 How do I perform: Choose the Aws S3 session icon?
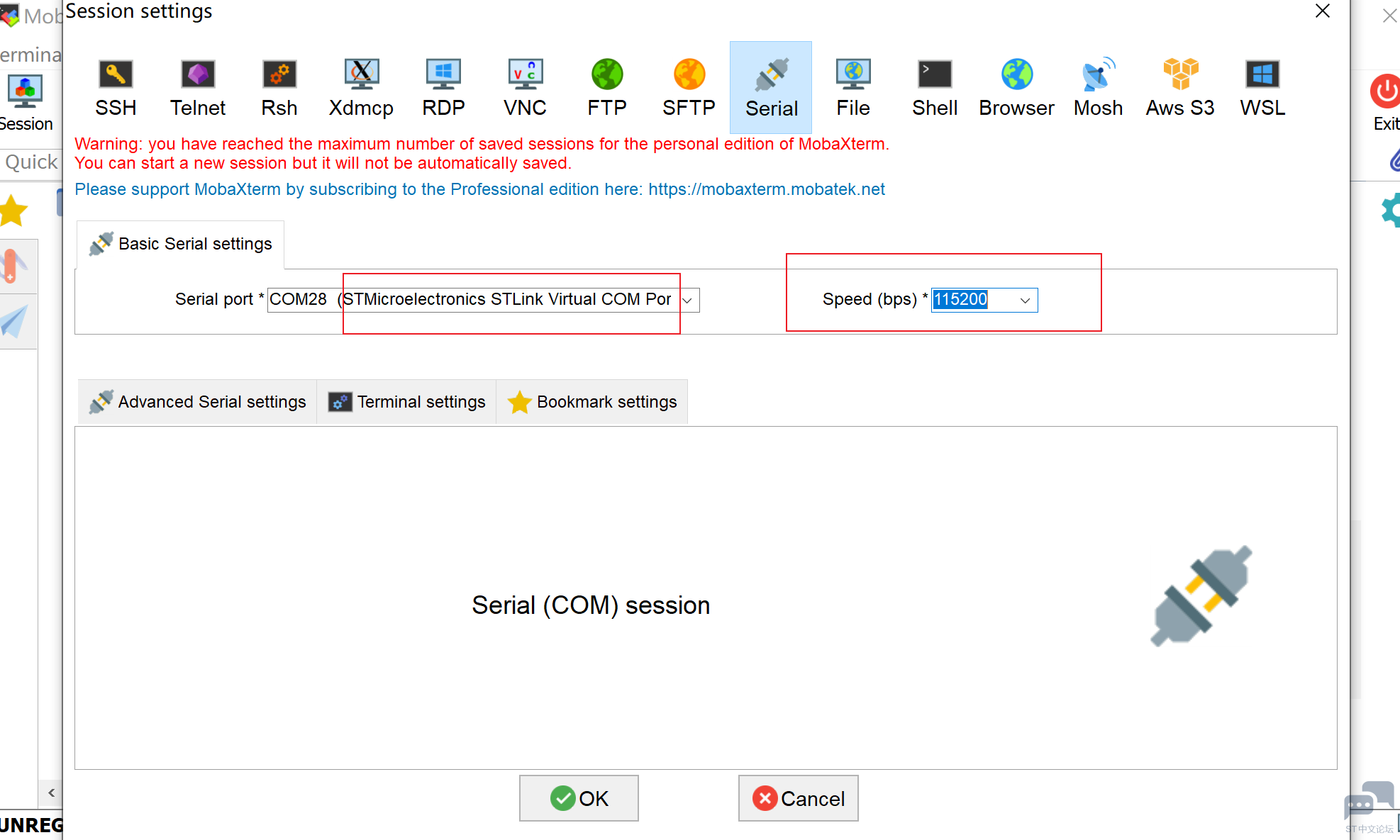click(x=1181, y=88)
